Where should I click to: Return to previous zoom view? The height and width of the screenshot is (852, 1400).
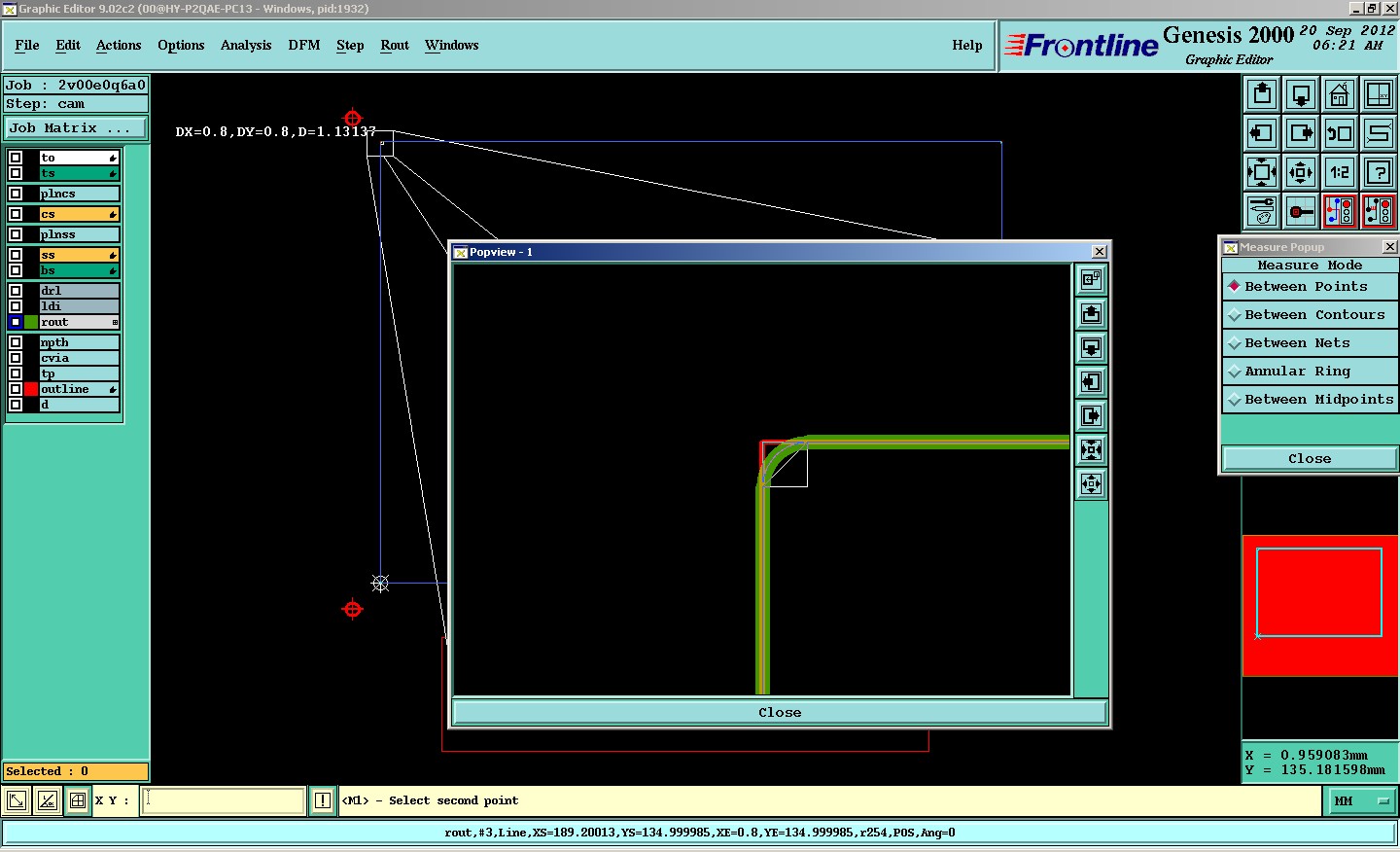pyautogui.click(x=1340, y=133)
